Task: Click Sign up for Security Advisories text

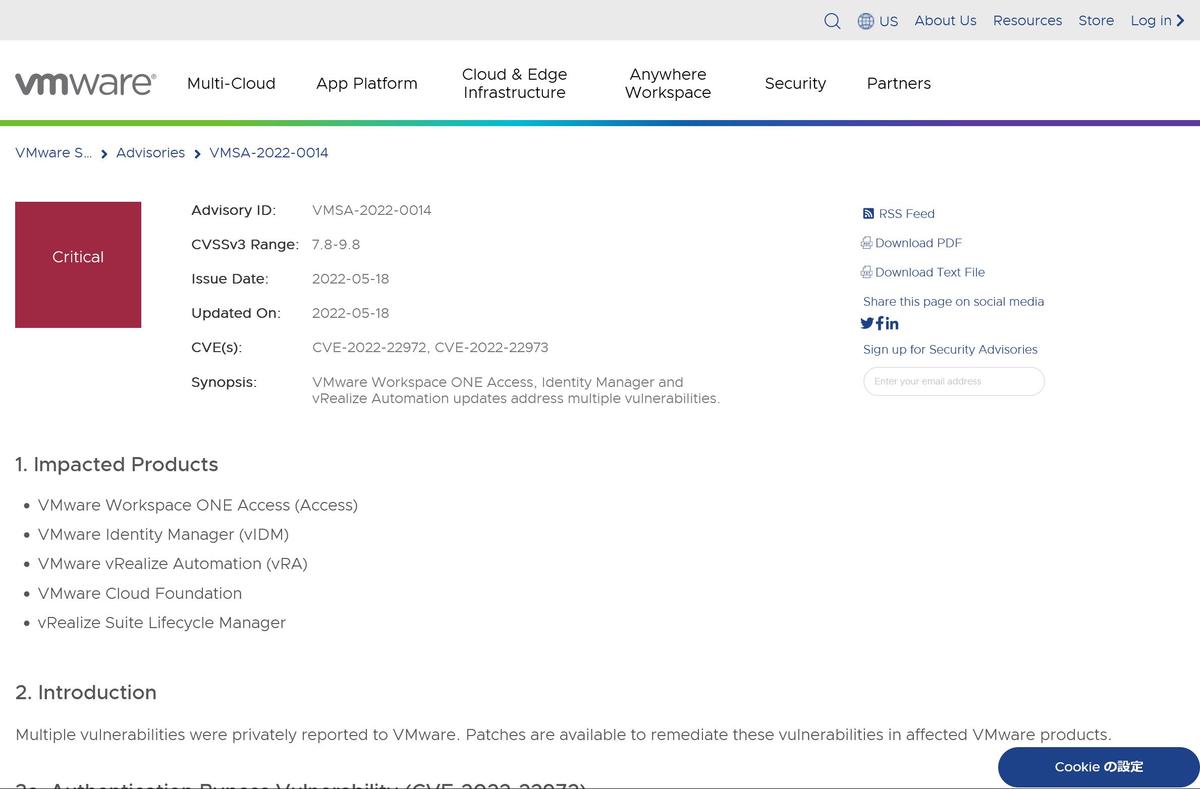Action: (x=950, y=350)
